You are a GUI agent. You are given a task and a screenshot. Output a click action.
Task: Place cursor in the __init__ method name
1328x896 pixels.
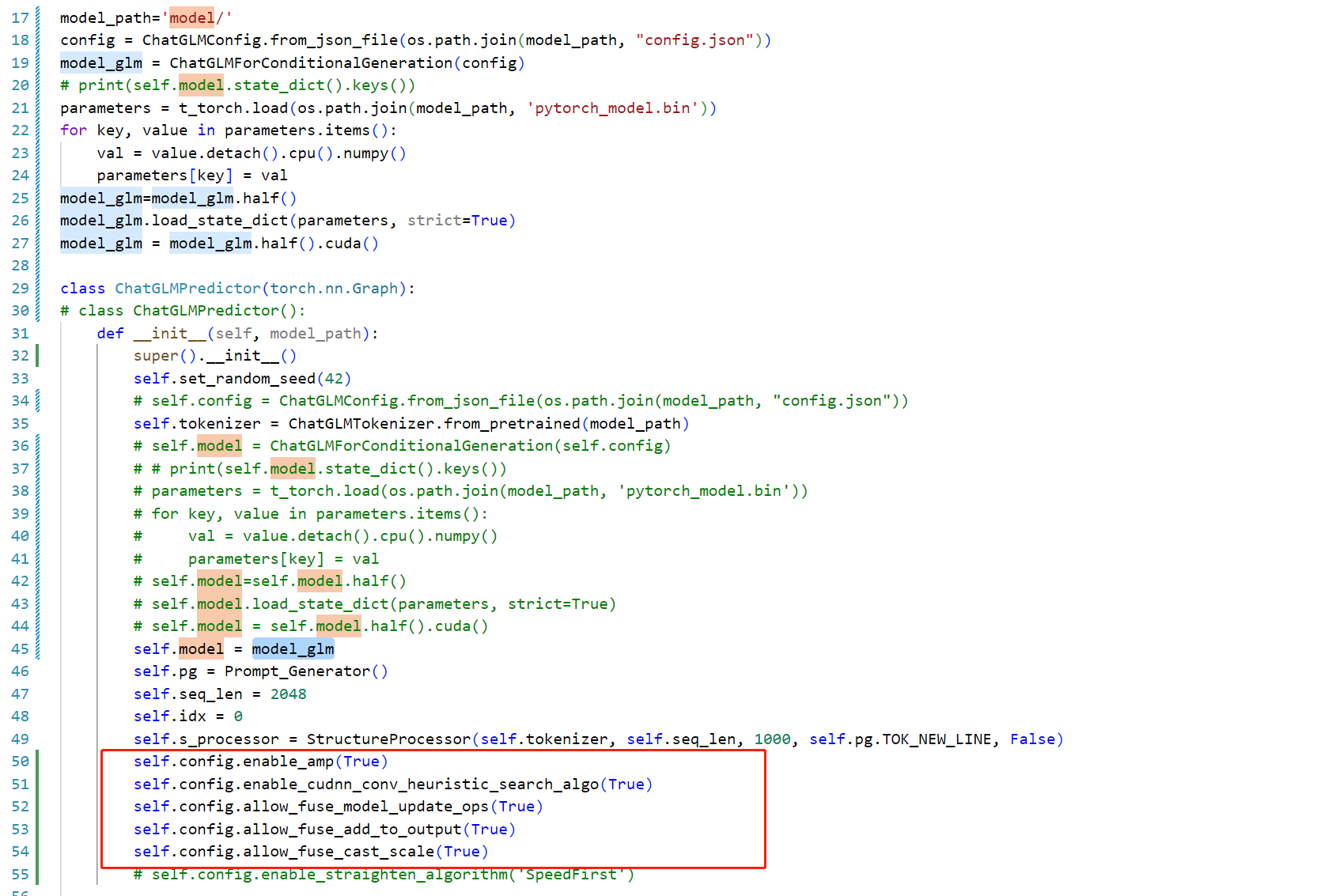click(168, 333)
